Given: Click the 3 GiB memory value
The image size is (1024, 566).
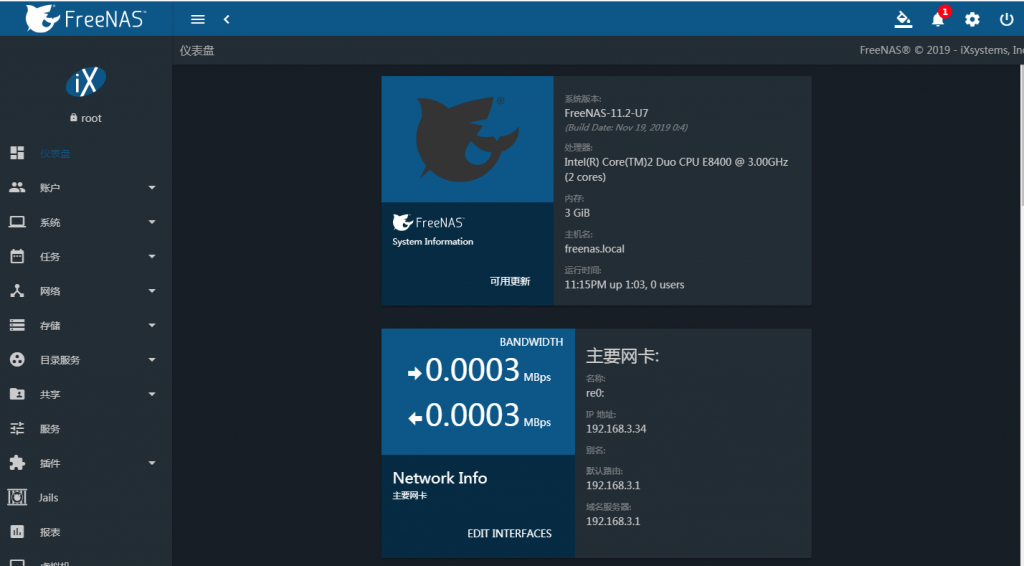Looking at the screenshot, I should 577,213.
